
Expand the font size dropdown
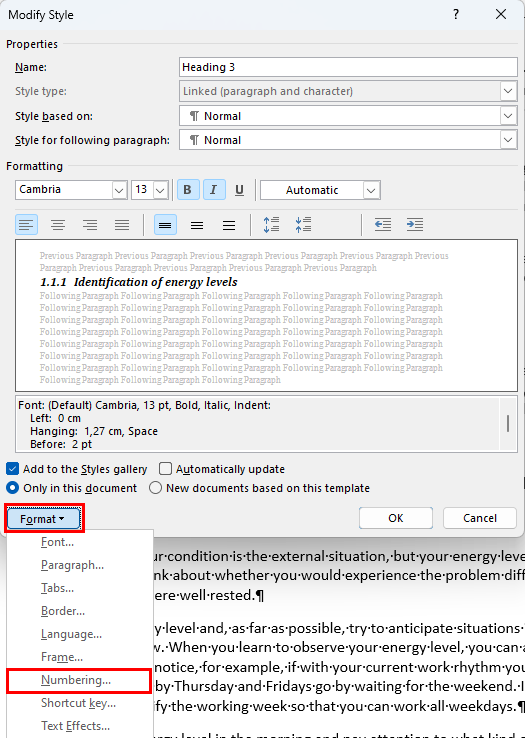[x=161, y=190]
